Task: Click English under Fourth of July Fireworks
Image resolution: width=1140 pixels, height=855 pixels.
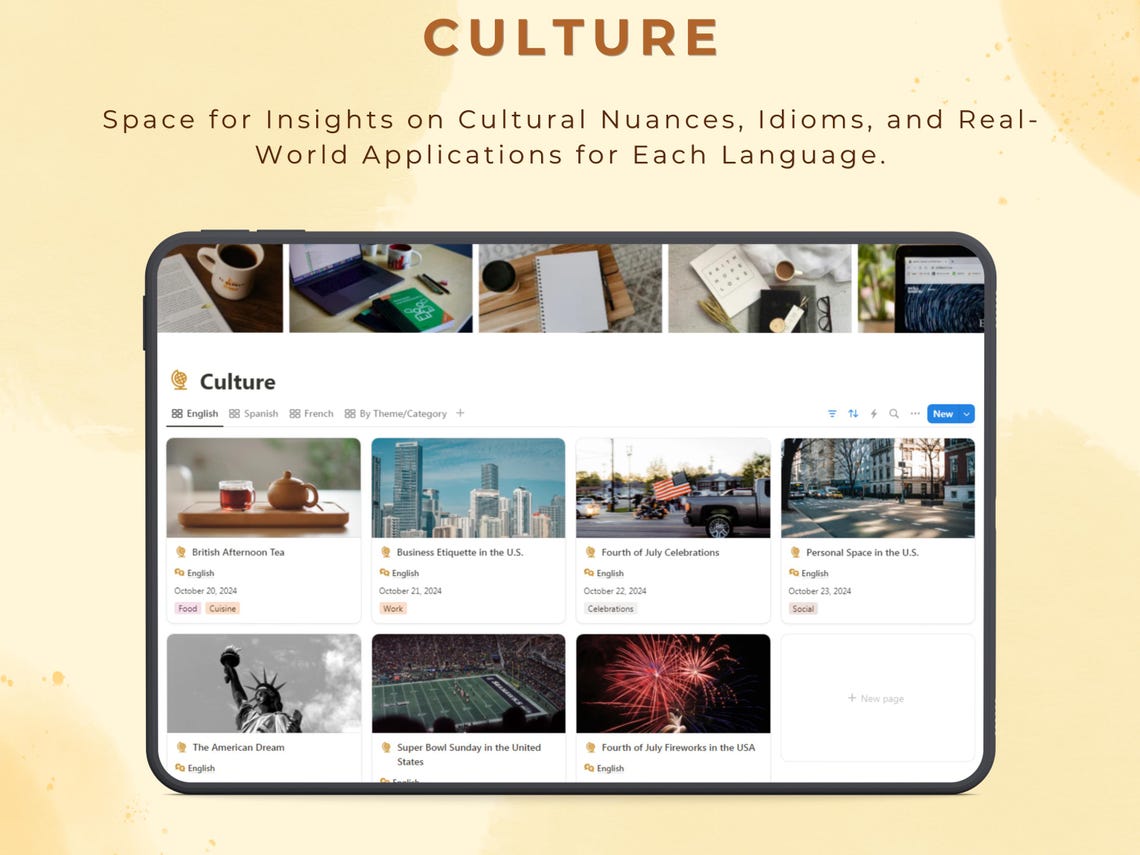Action: point(604,768)
